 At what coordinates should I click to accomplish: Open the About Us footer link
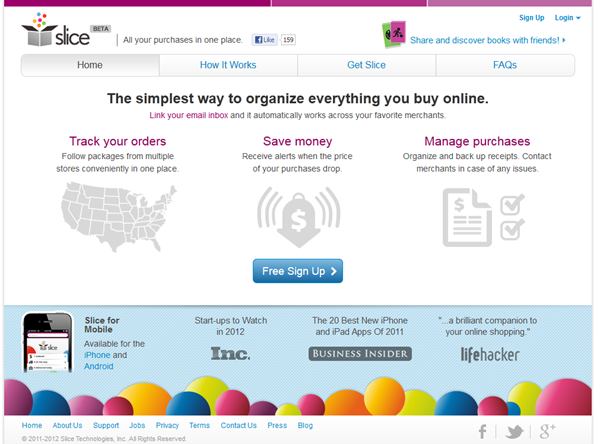point(67,425)
